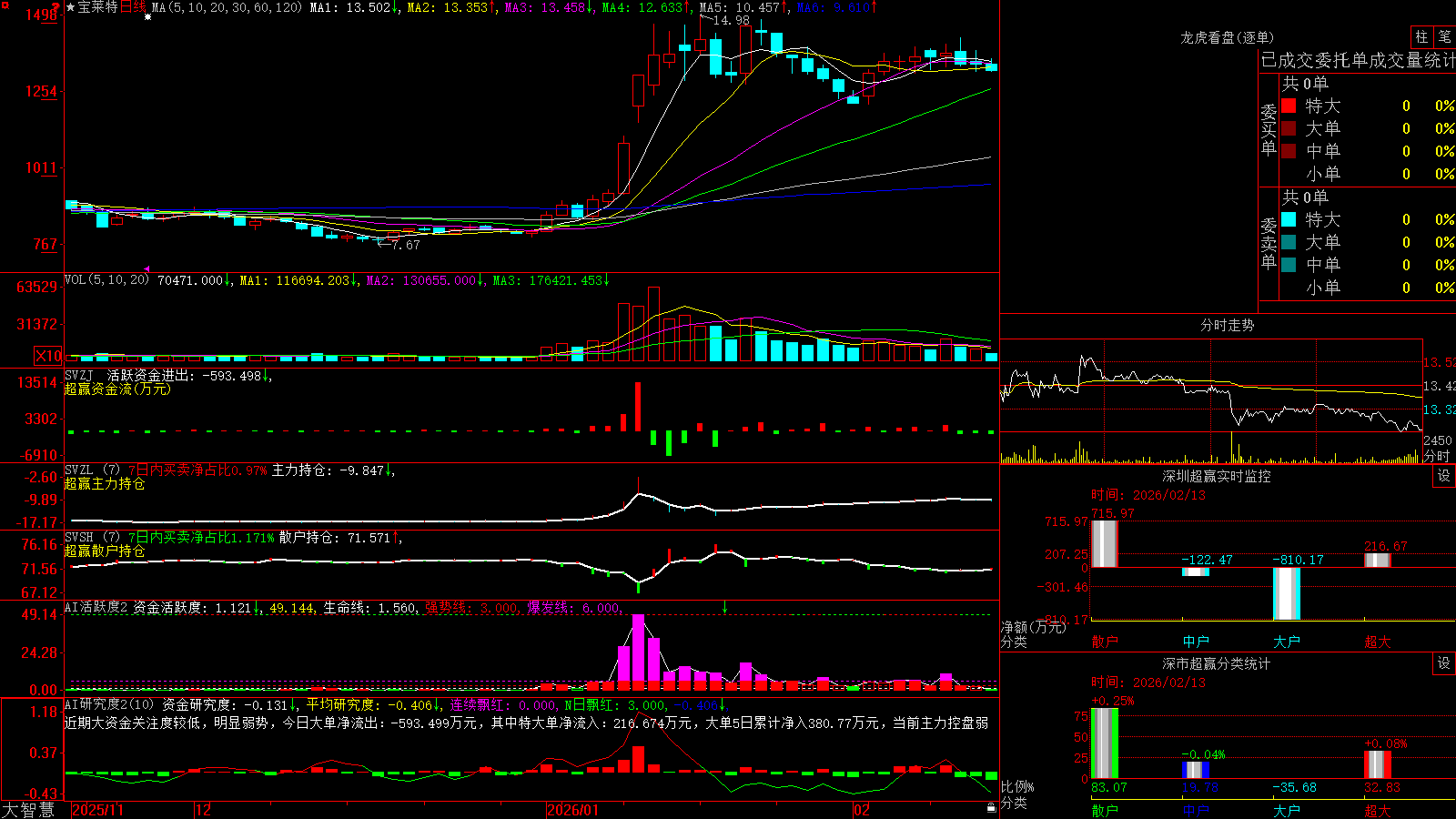Click 超赢资金流(万元) label
The height and width of the screenshot is (819, 1456).
(117, 389)
